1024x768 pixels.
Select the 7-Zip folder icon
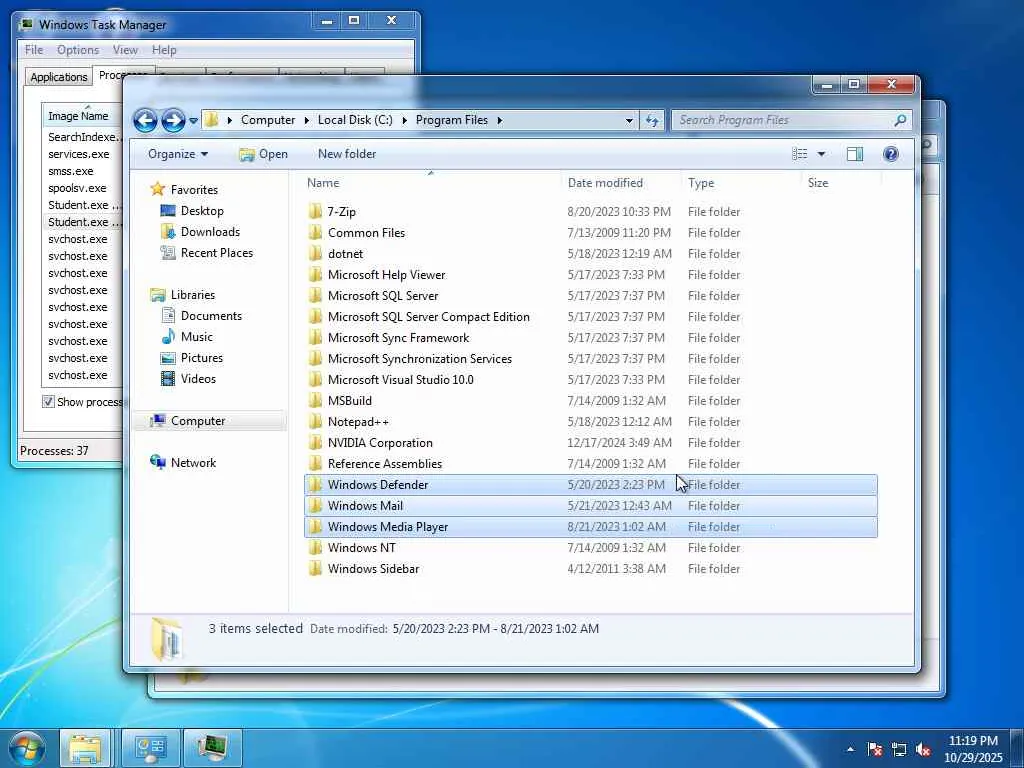click(315, 211)
